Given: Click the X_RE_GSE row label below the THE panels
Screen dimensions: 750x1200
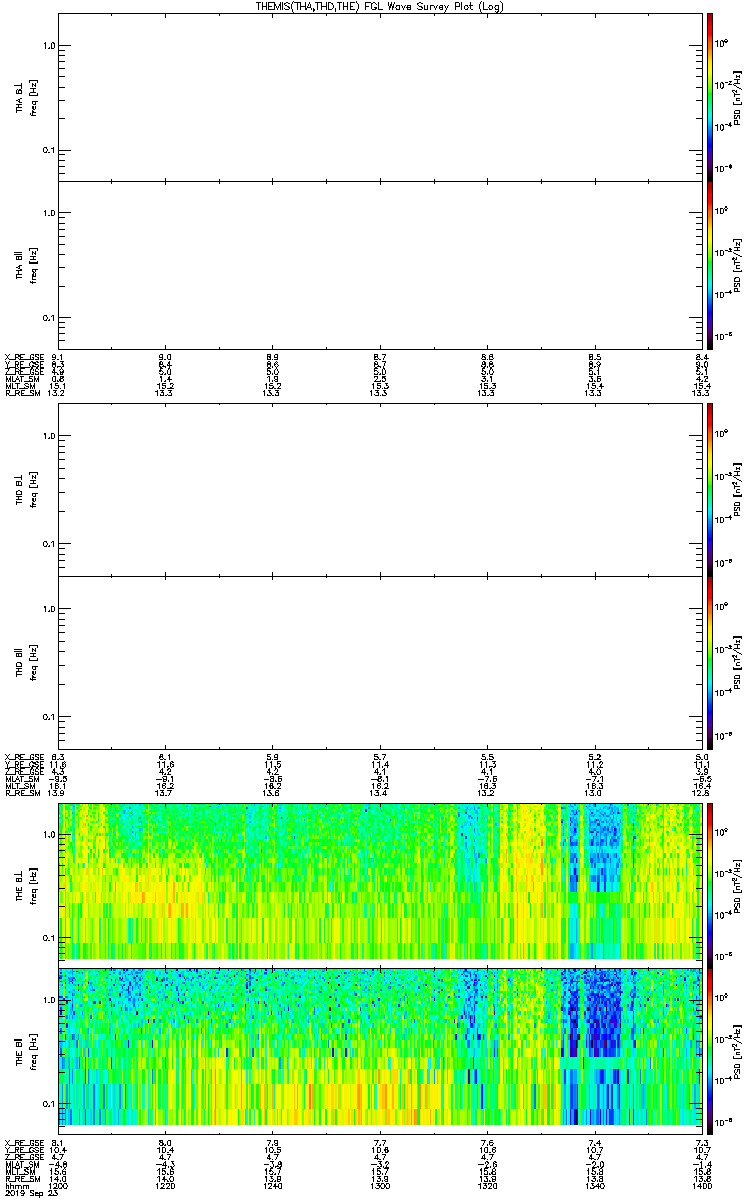Looking at the screenshot, I should pos(22,1143).
